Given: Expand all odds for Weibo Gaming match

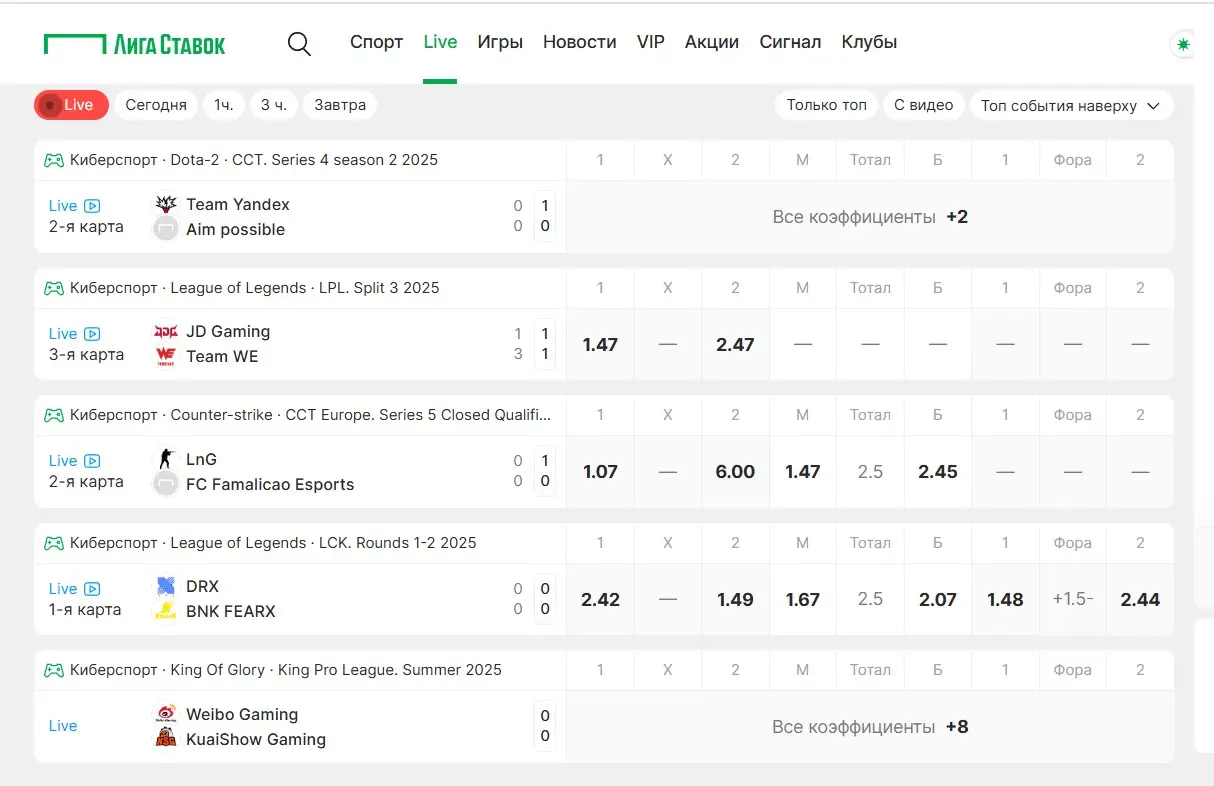Looking at the screenshot, I should pyautogui.click(x=870, y=727).
